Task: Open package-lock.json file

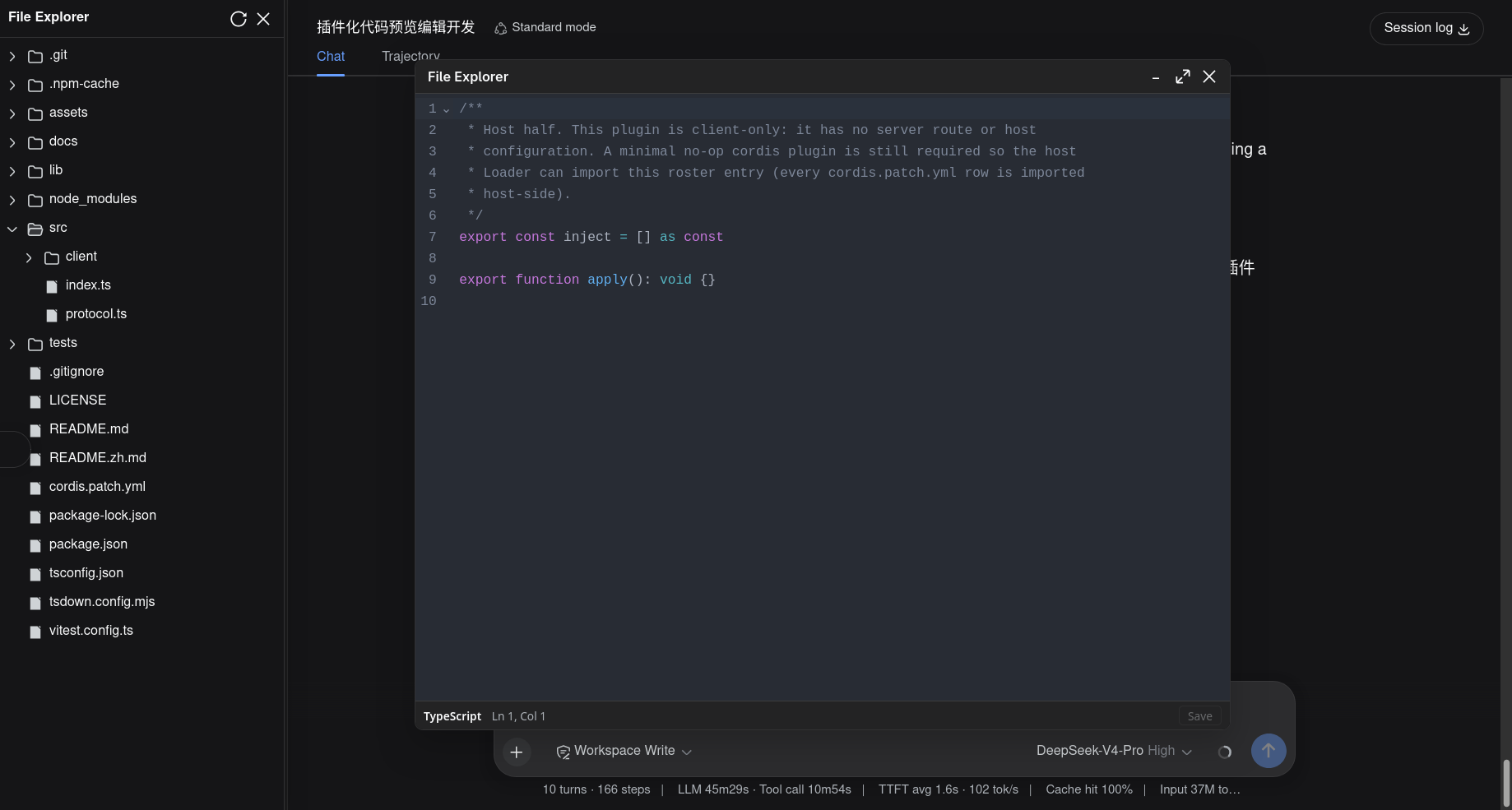Action: [x=103, y=516]
